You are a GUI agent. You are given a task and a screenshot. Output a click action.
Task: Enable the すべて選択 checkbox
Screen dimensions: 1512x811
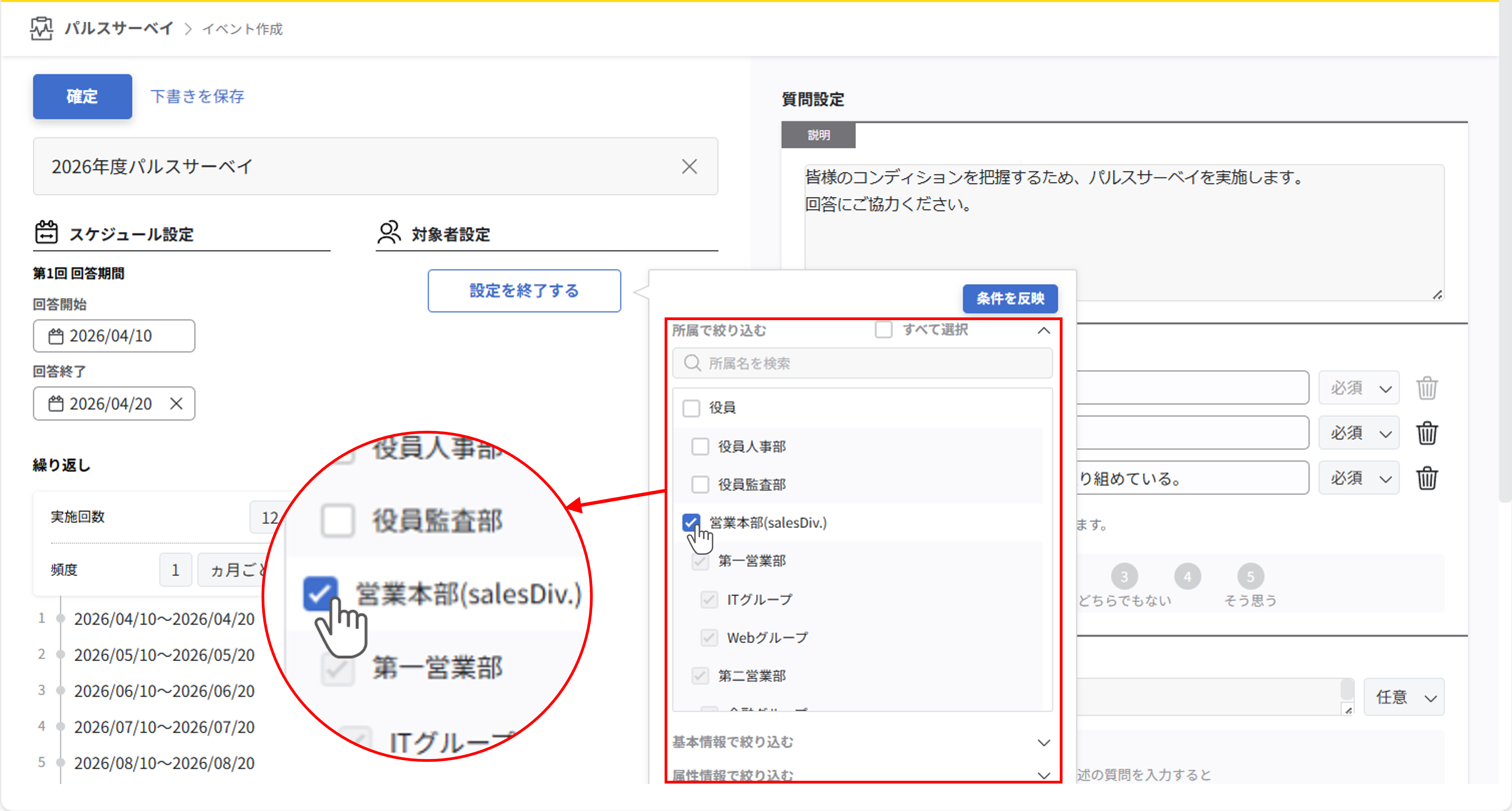pyautogui.click(x=883, y=330)
